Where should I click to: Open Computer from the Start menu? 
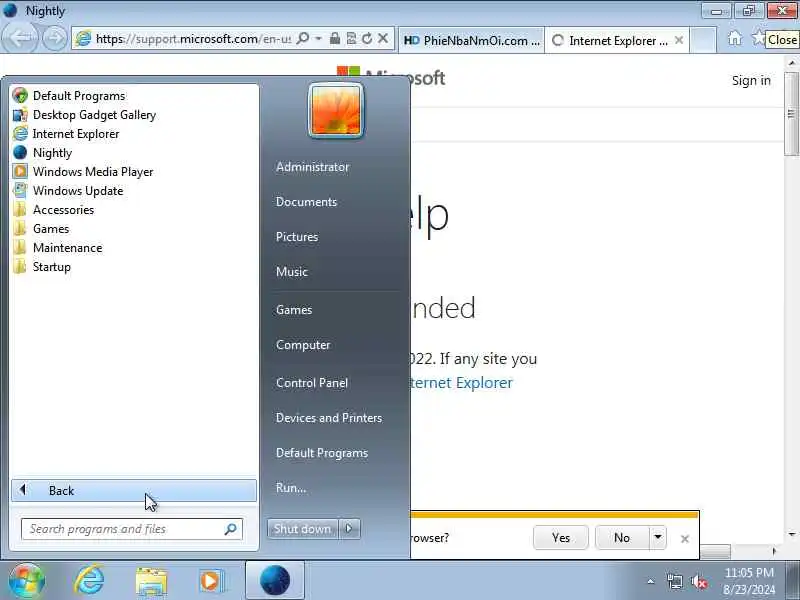tap(303, 345)
